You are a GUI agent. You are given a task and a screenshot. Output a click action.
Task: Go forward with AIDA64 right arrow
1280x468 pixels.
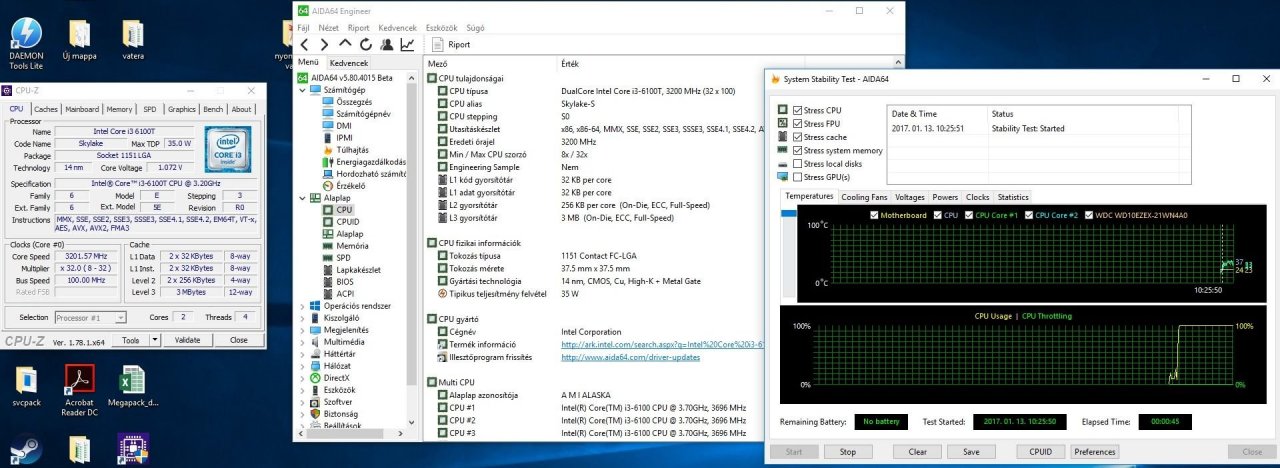pyautogui.click(x=323, y=44)
